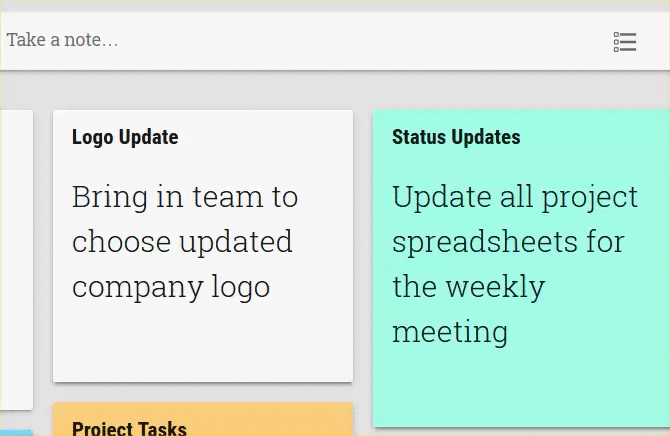Select the "company logo" text line
The height and width of the screenshot is (436, 670).
171,287
